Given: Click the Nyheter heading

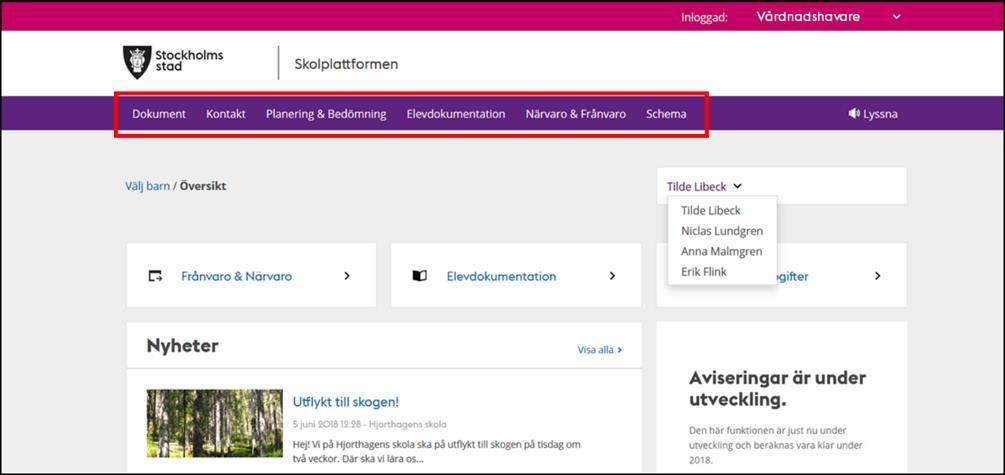Looking at the screenshot, I should 182,346.
